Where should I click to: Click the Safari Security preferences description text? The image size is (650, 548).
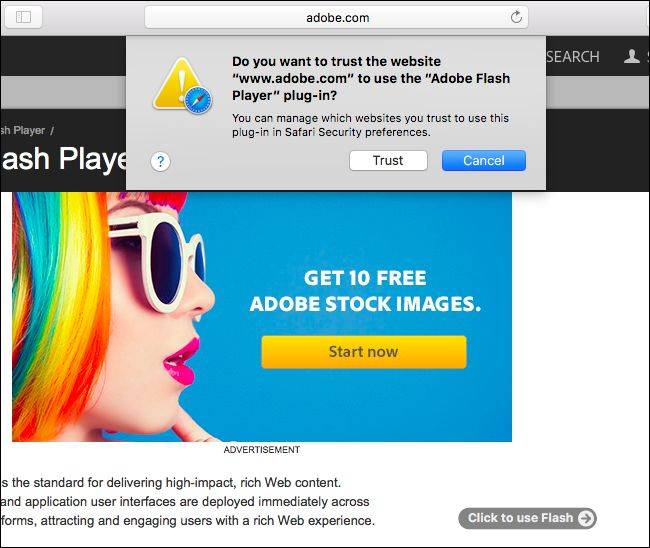370,125
